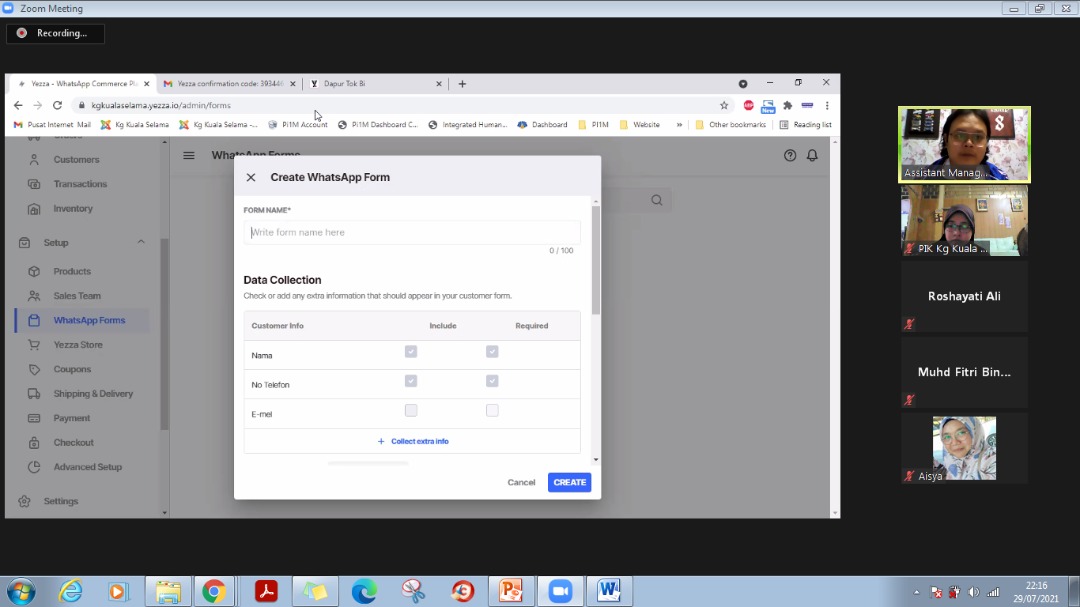
Task: Click the Customers person icon
Action: (34, 159)
